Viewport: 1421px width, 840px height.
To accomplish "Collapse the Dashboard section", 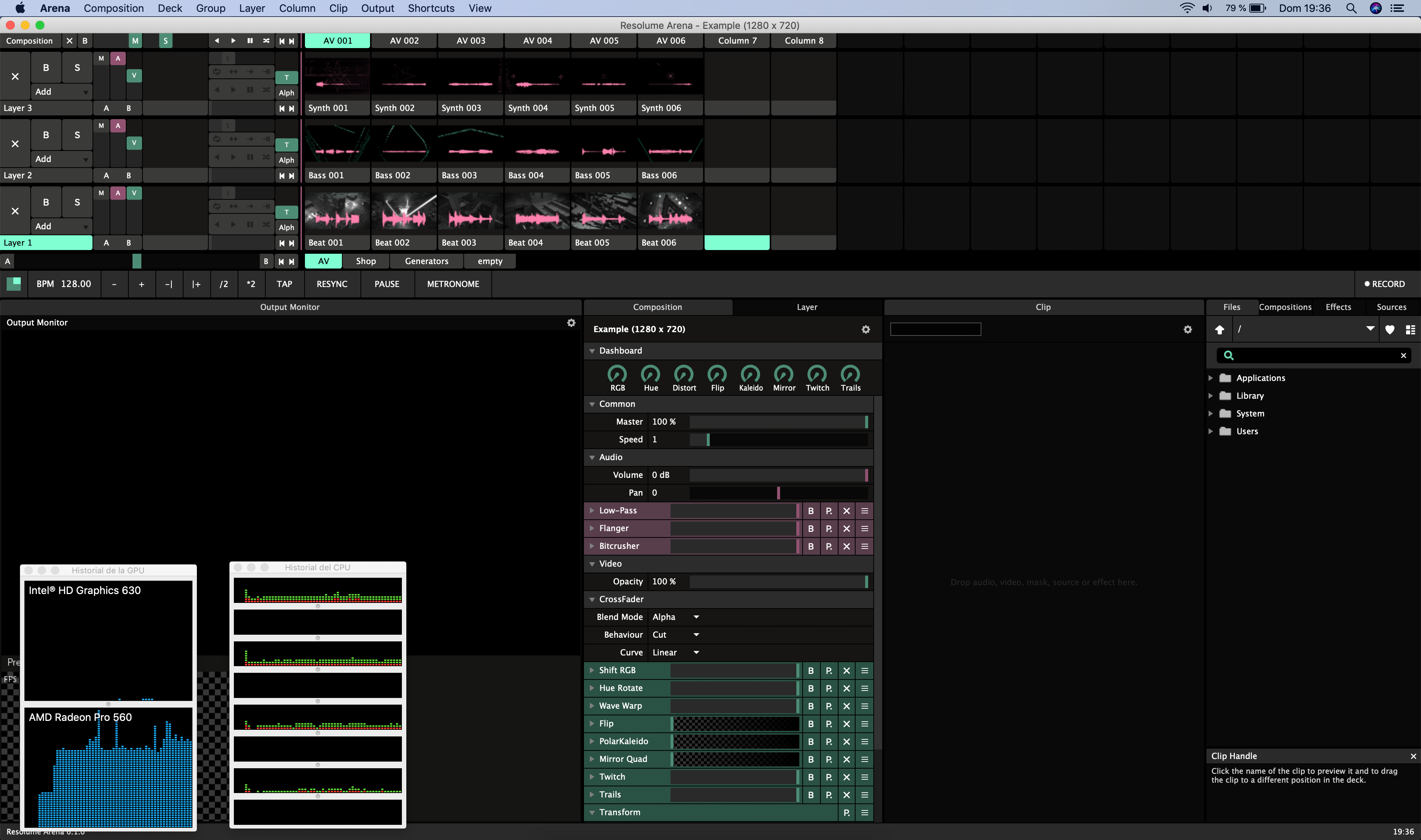I will coord(592,351).
